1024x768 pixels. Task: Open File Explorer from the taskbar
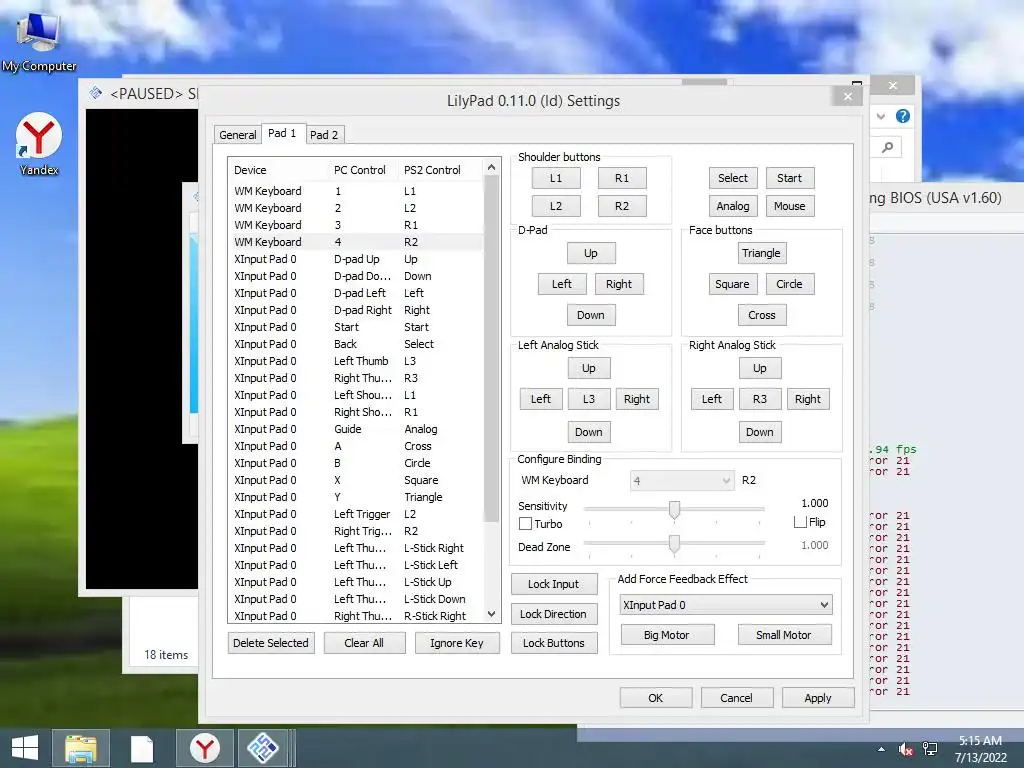tap(81, 748)
